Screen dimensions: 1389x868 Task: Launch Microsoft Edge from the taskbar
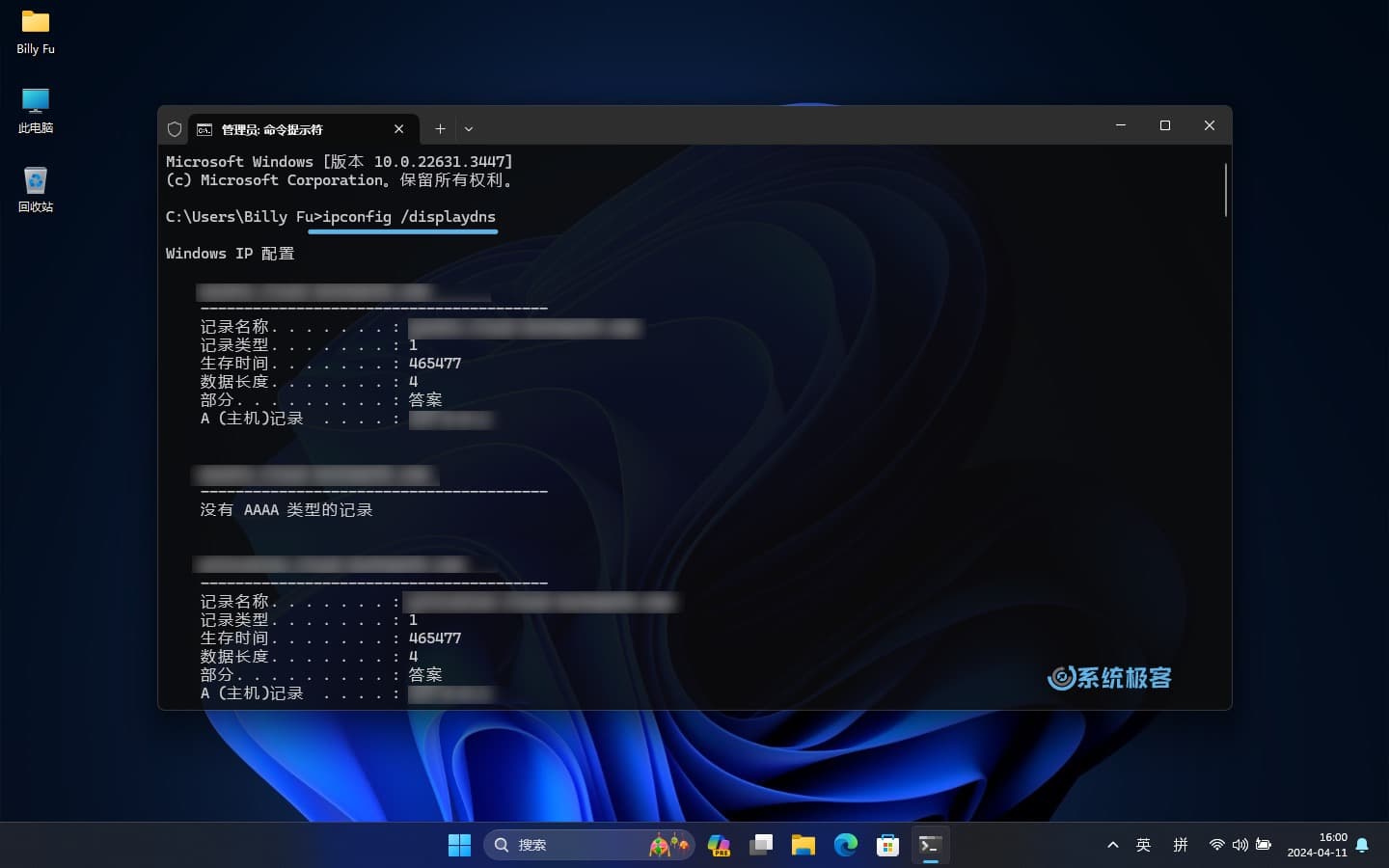tap(846, 845)
